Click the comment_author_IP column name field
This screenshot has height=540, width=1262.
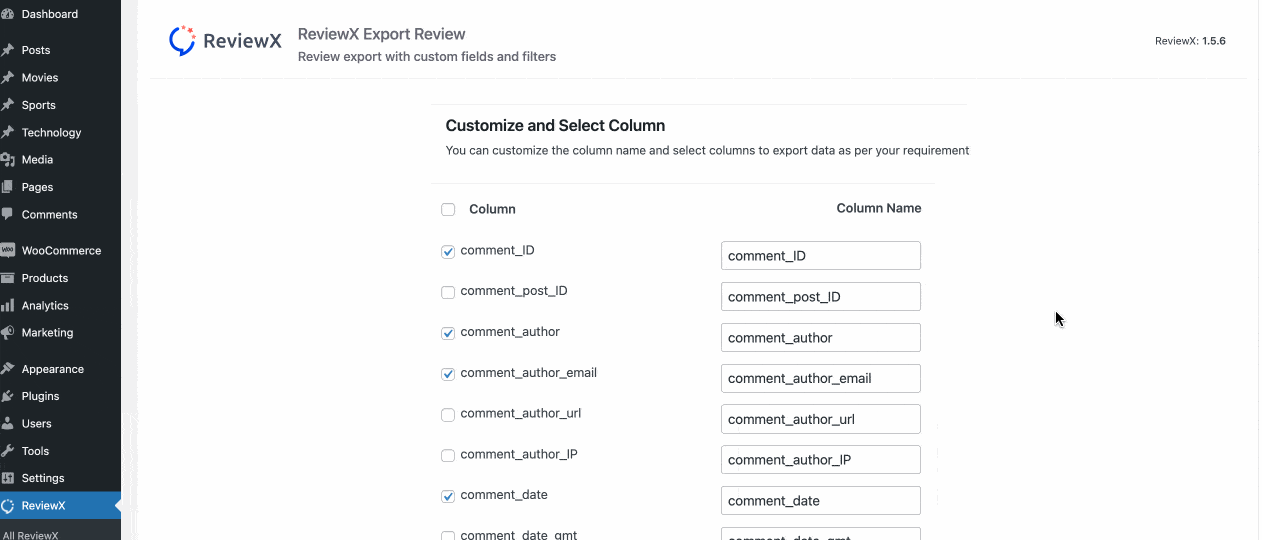[x=820, y=460]
